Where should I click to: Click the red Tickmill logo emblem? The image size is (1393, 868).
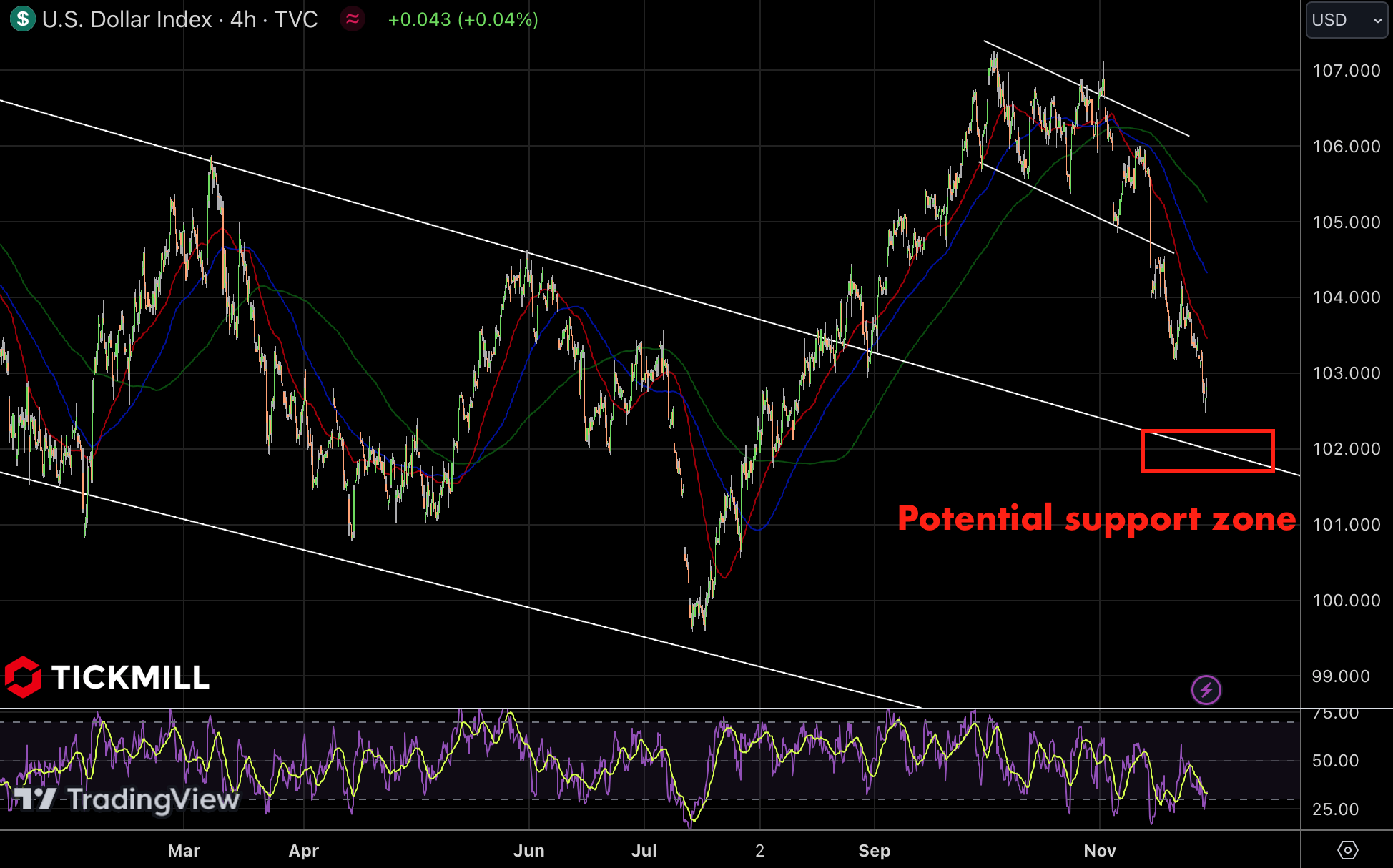(23, 676)
